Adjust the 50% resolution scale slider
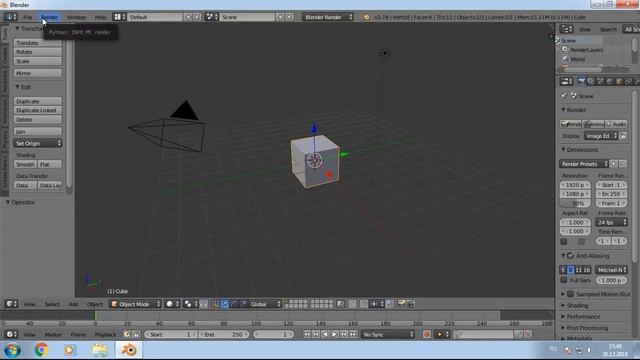The image size is (640, 360). pyautogui.click(x=575, y=203)
